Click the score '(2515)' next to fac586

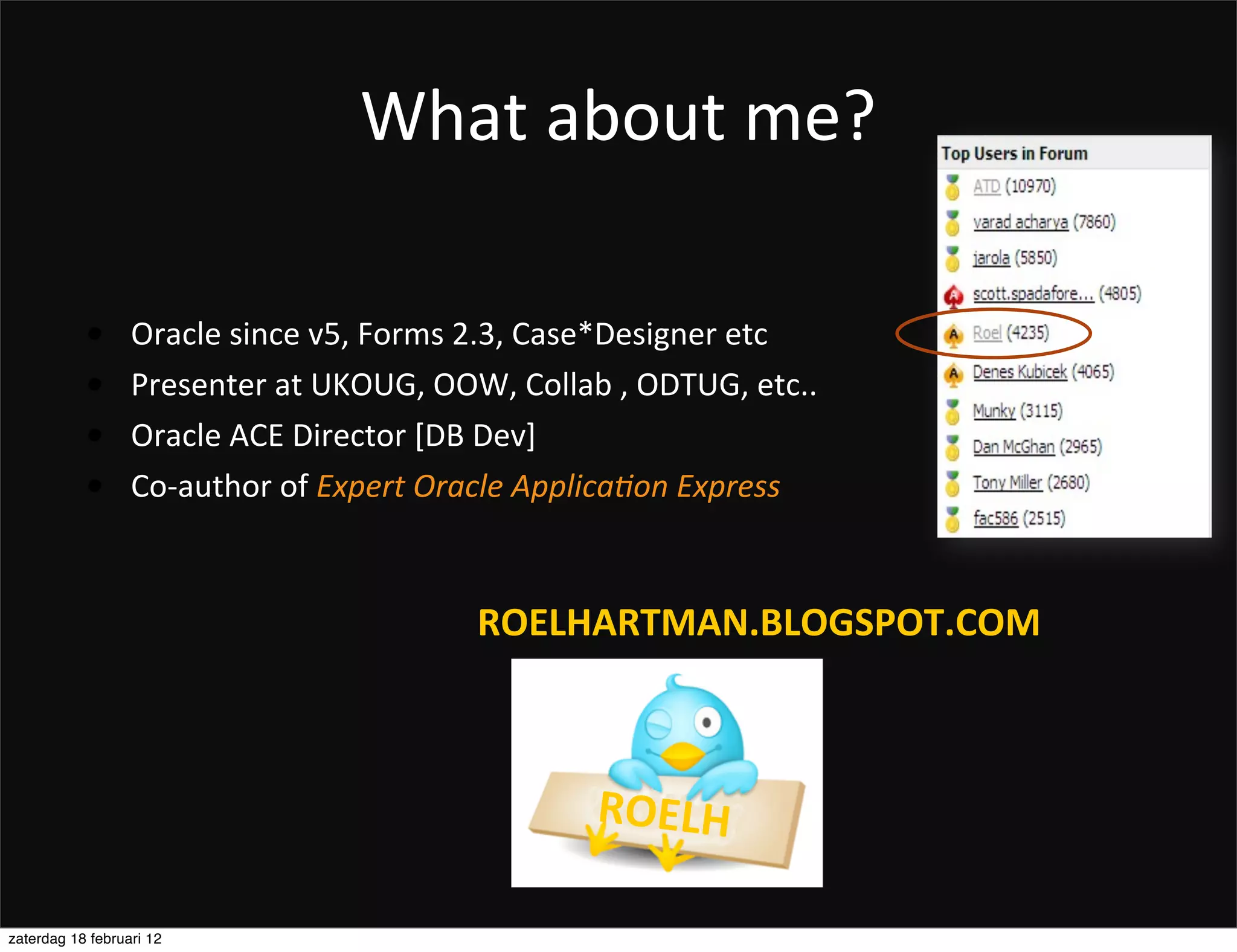(1044, 518)
